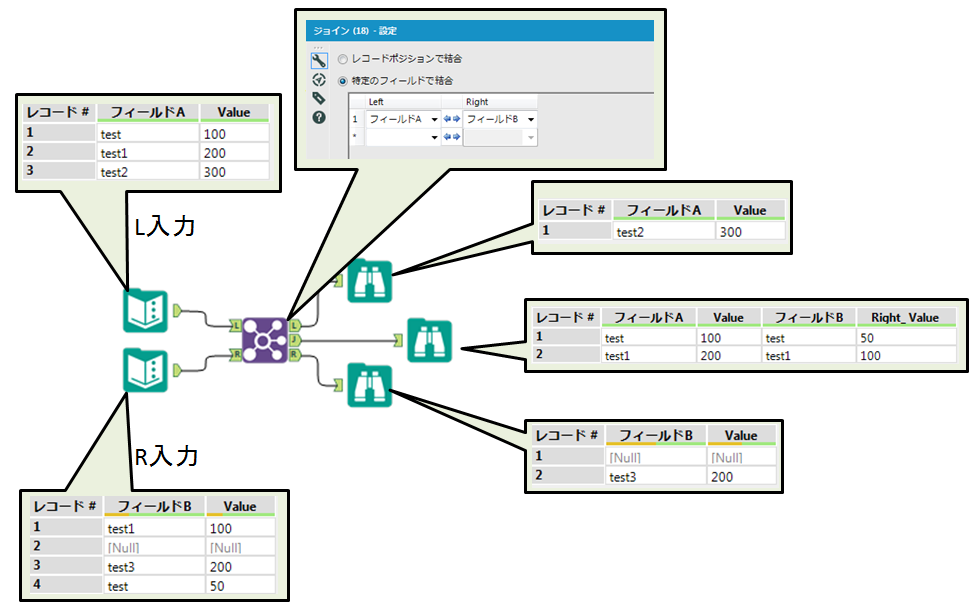
Task: Expand the Right フィールドB dropdown
Action: click(530, 119)
